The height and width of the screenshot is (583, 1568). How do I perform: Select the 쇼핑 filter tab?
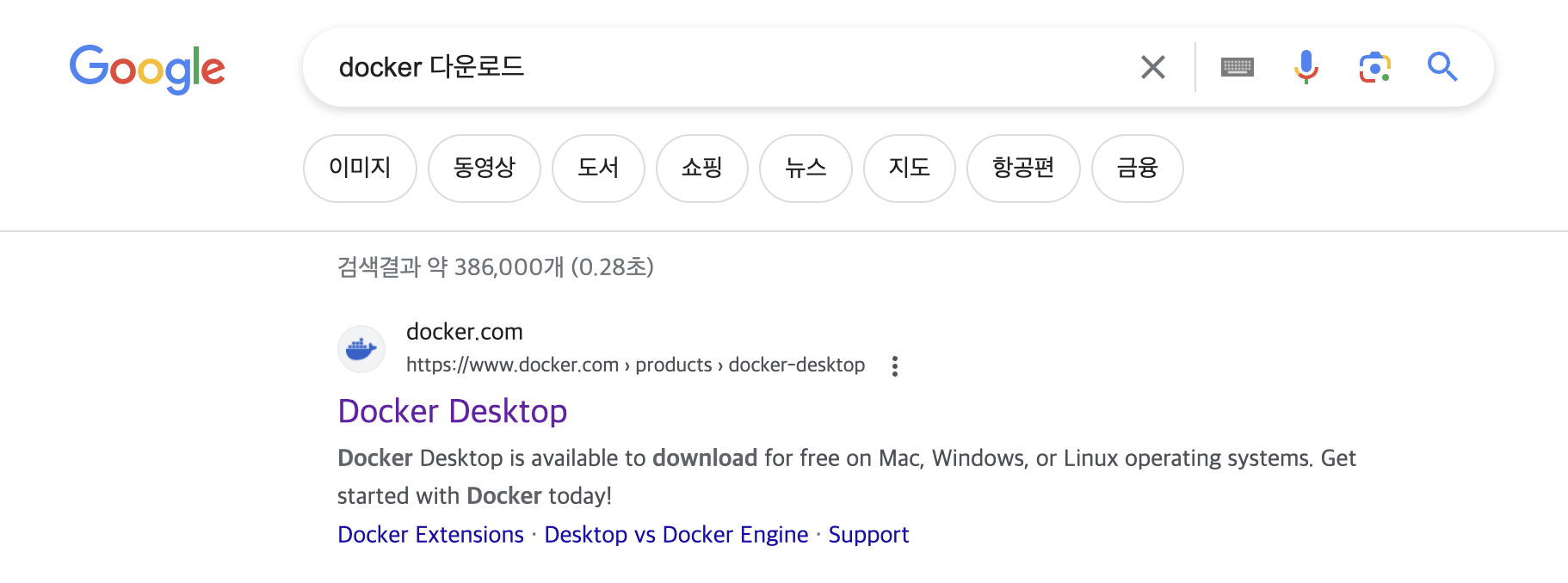point(702,169)
